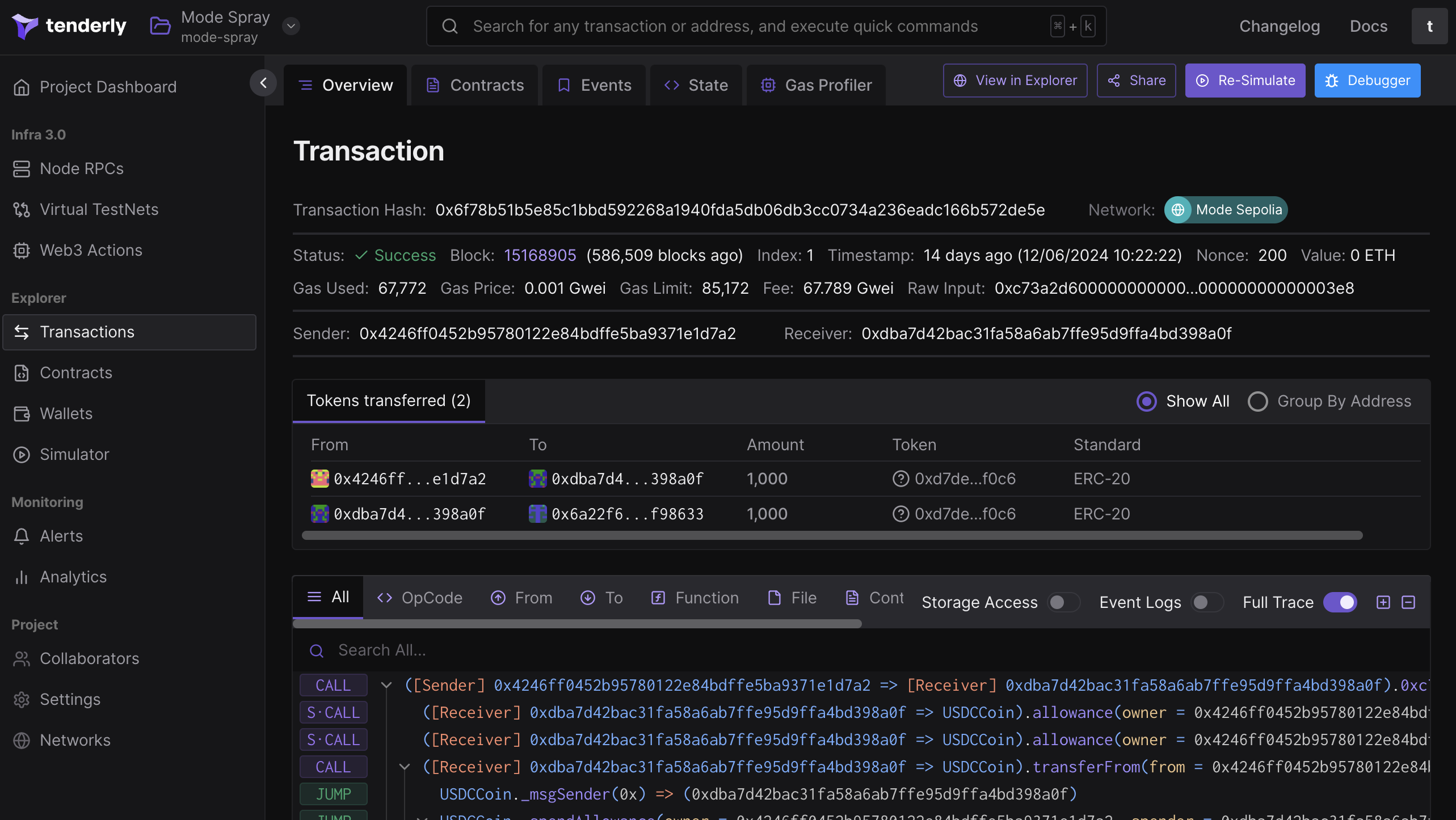The height and width of the screenshot is (820, 1456).
Task: Enable the Storage Access toggle
Action: [1063, 602]
